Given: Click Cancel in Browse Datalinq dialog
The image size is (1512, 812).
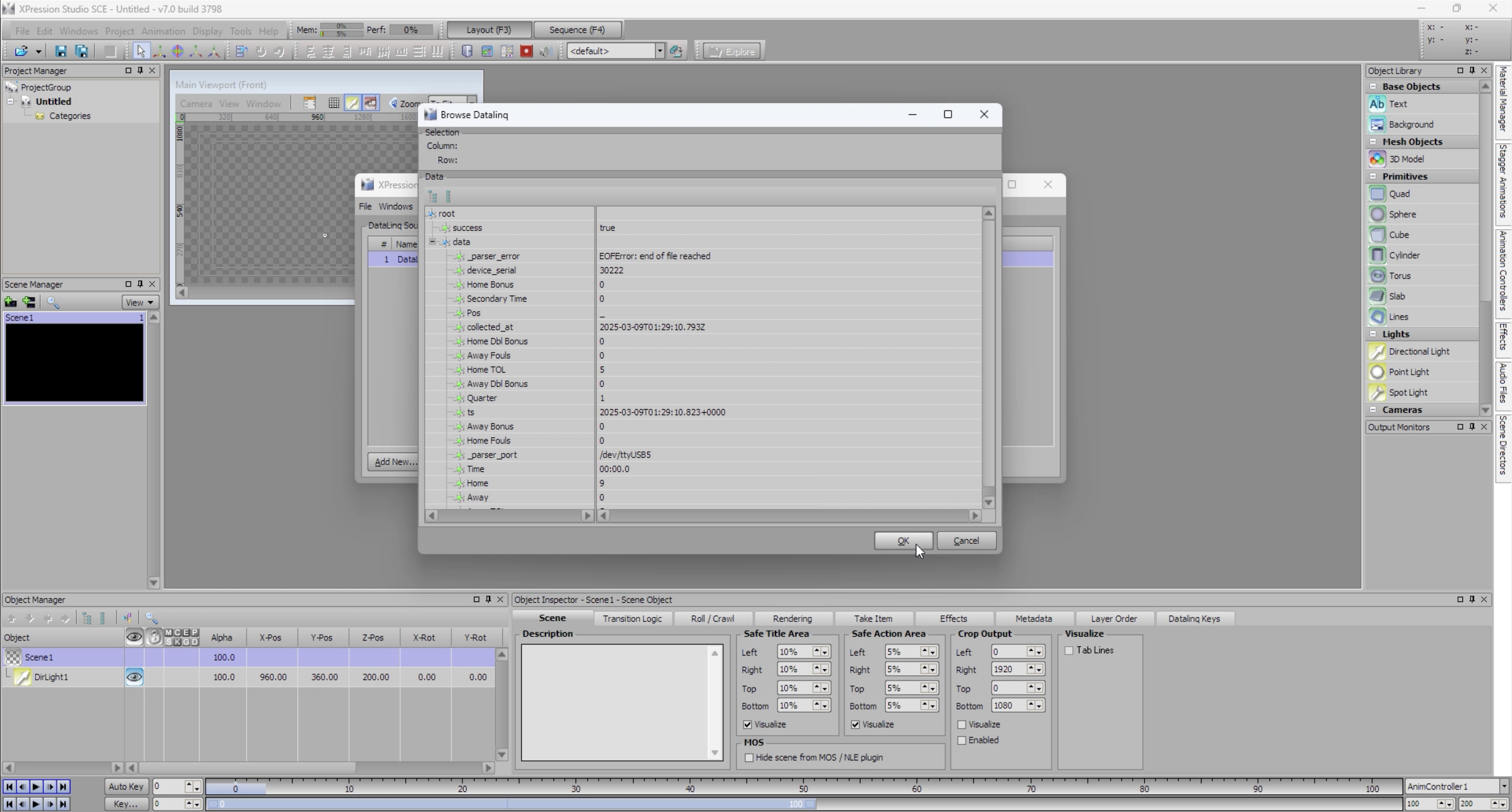Looking at the screenshot, I should pos(966,541).
